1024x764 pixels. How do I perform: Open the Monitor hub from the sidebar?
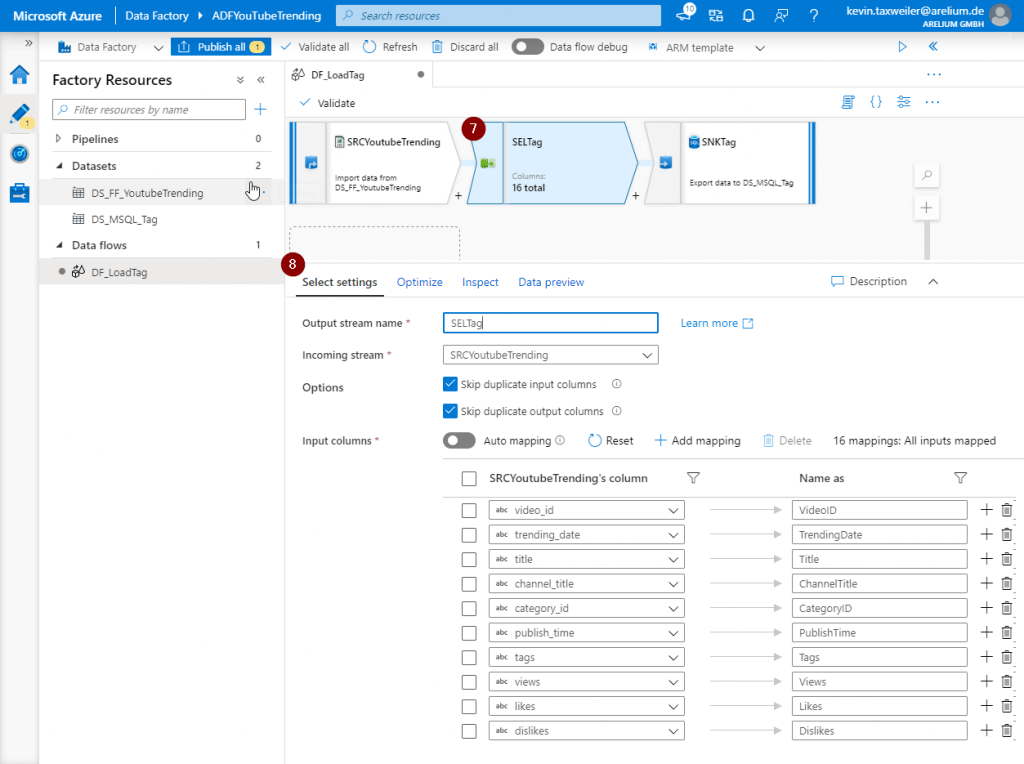click(x=18, y=153)
